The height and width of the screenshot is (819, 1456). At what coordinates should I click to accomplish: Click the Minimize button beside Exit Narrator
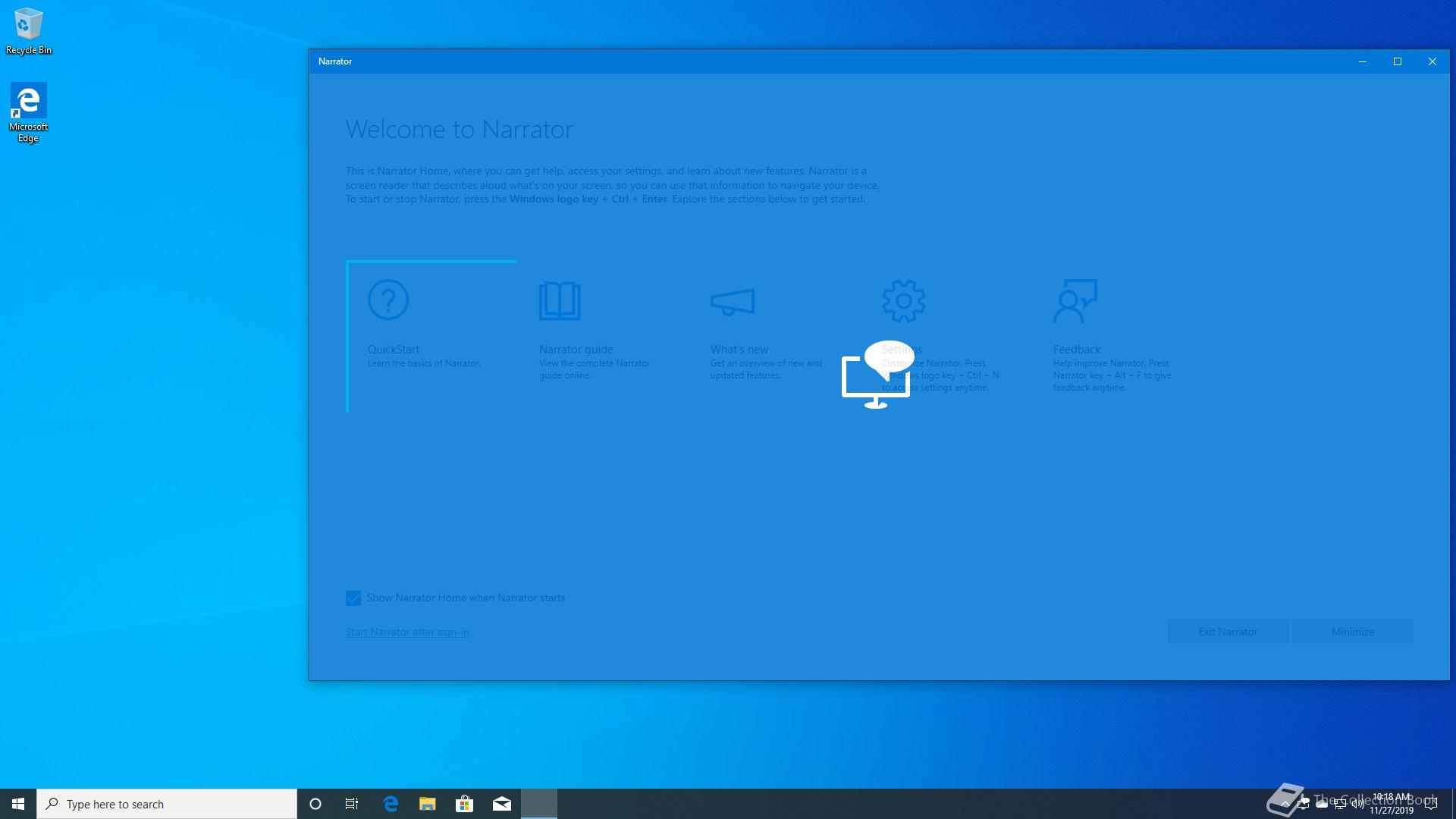(1352, 632)
